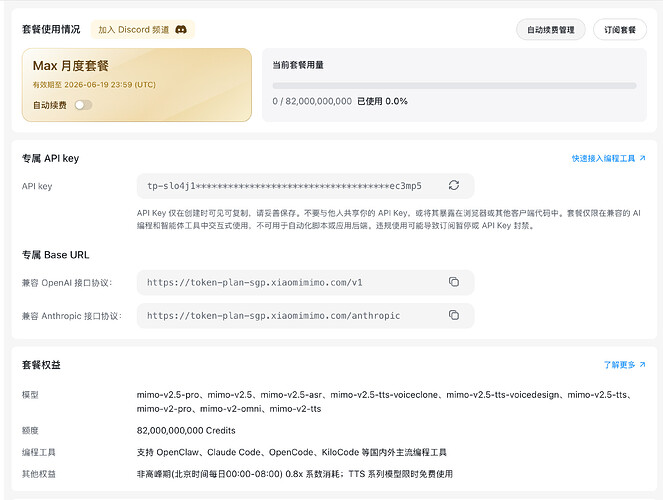Image resolution: width=663 pixels, height=500 pixels.
Task: Copy the Anthropic-compatible base URL
Action: [454, 315]
